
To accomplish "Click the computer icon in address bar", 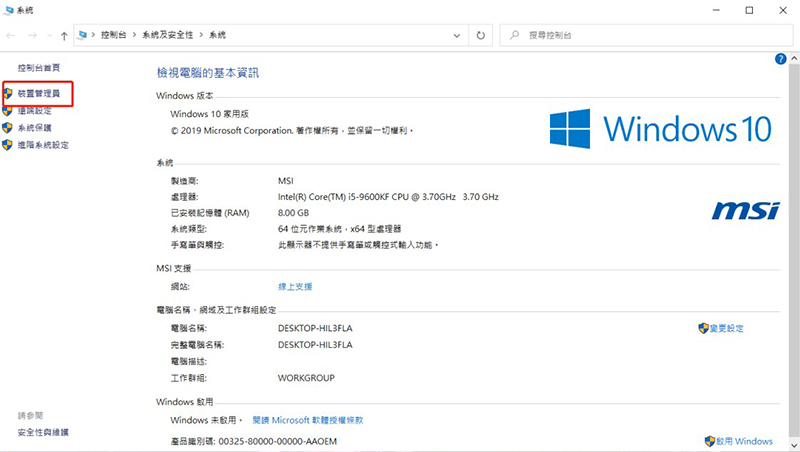I will point(82,35).
